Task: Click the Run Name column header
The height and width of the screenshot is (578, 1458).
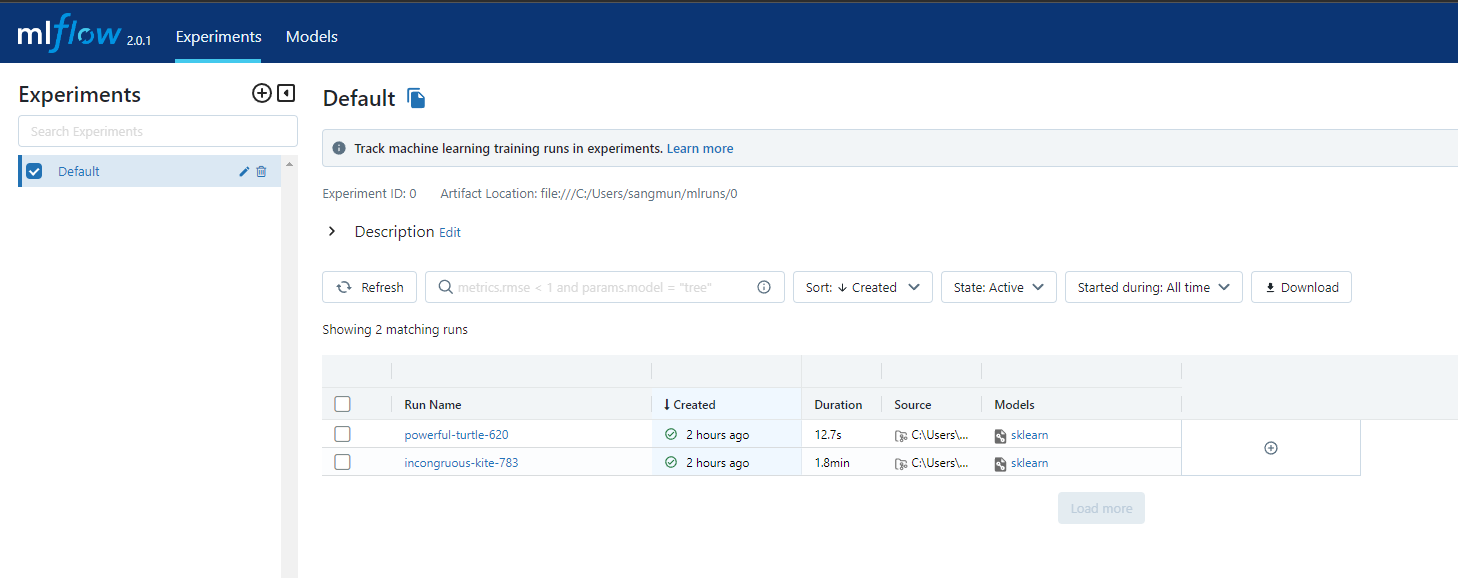Action: pyautogui.click(x=433, y=405)
